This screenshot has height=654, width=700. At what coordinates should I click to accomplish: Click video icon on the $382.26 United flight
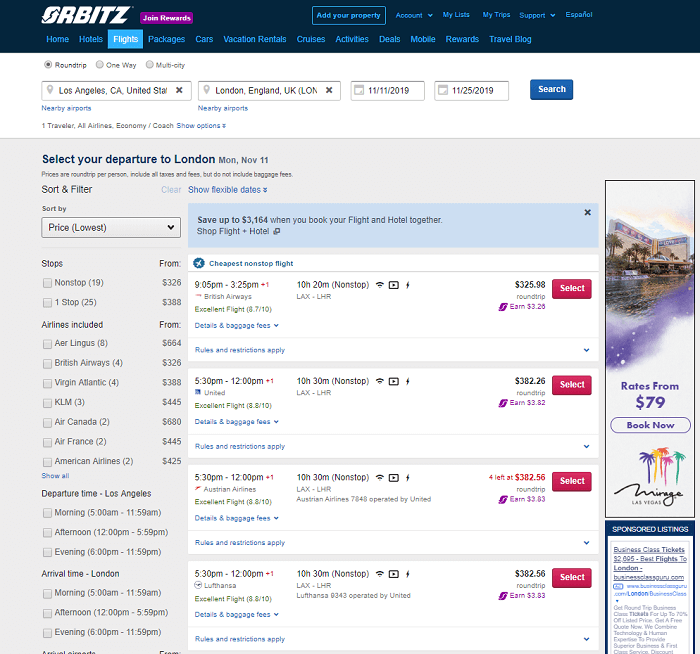point(394,381)
